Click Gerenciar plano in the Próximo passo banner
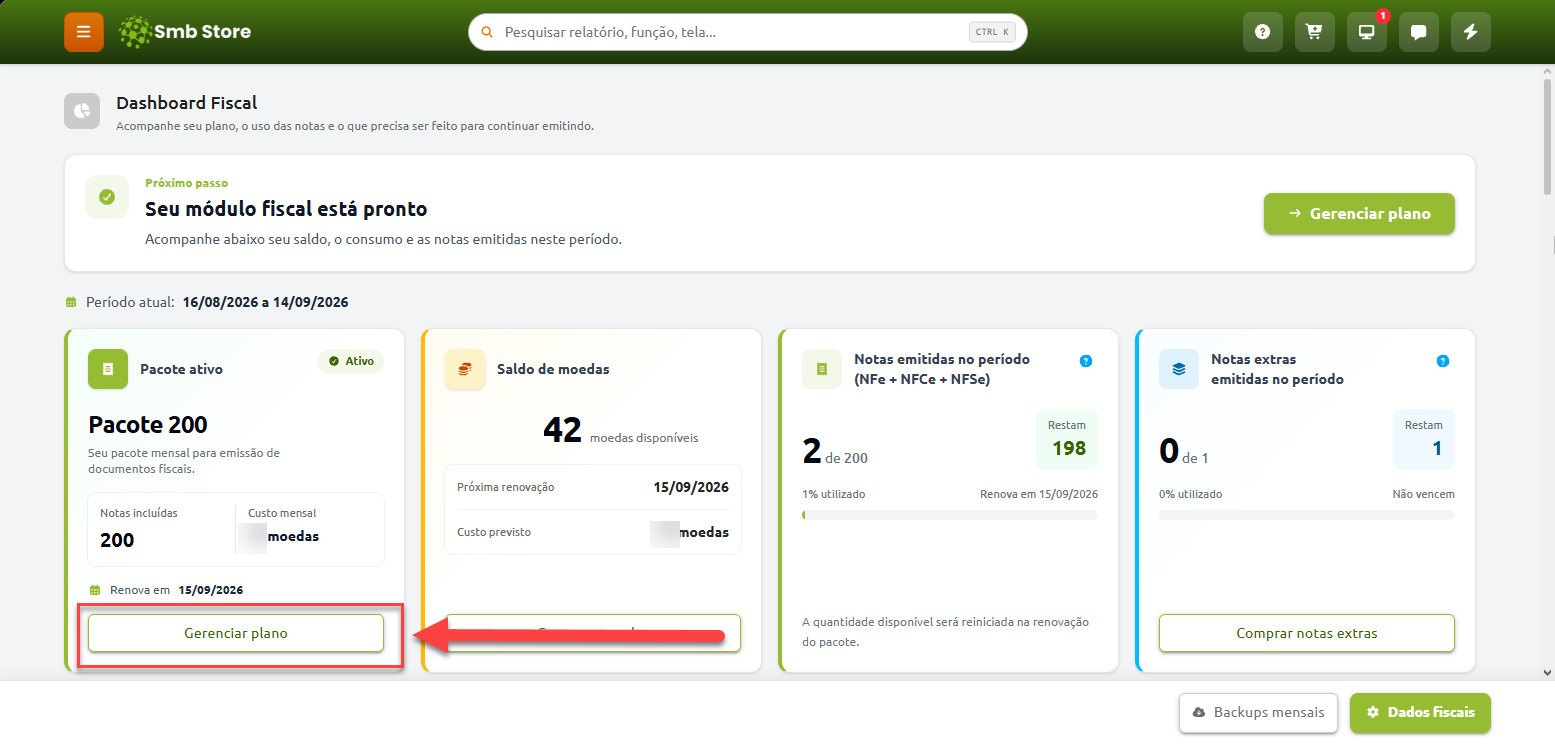 [x=1359, y=213]
